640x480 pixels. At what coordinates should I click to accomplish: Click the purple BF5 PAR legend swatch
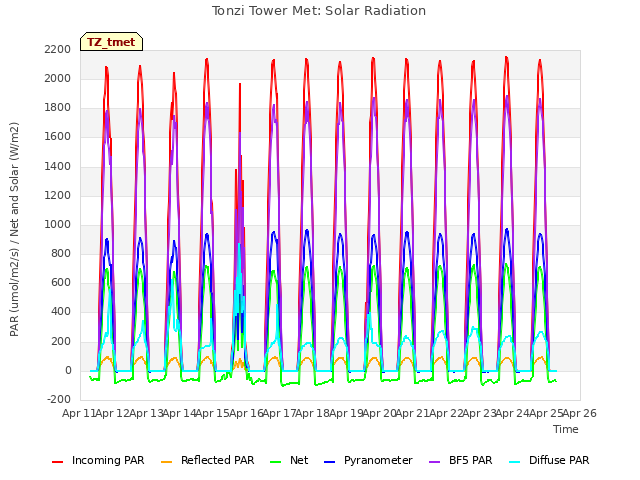pos(435,462)
